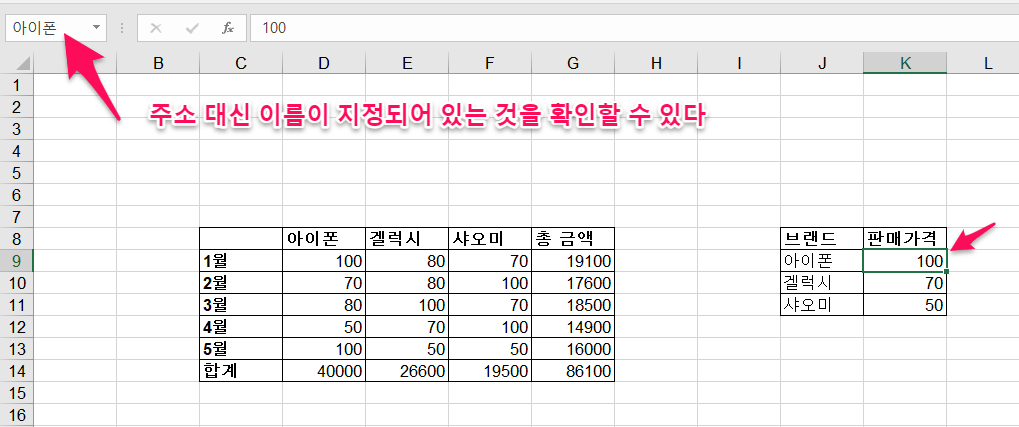Click the 5월 row label cell
Viewport: 1019px width, 427px height.
pyautogui.click(x=241, y=349)
